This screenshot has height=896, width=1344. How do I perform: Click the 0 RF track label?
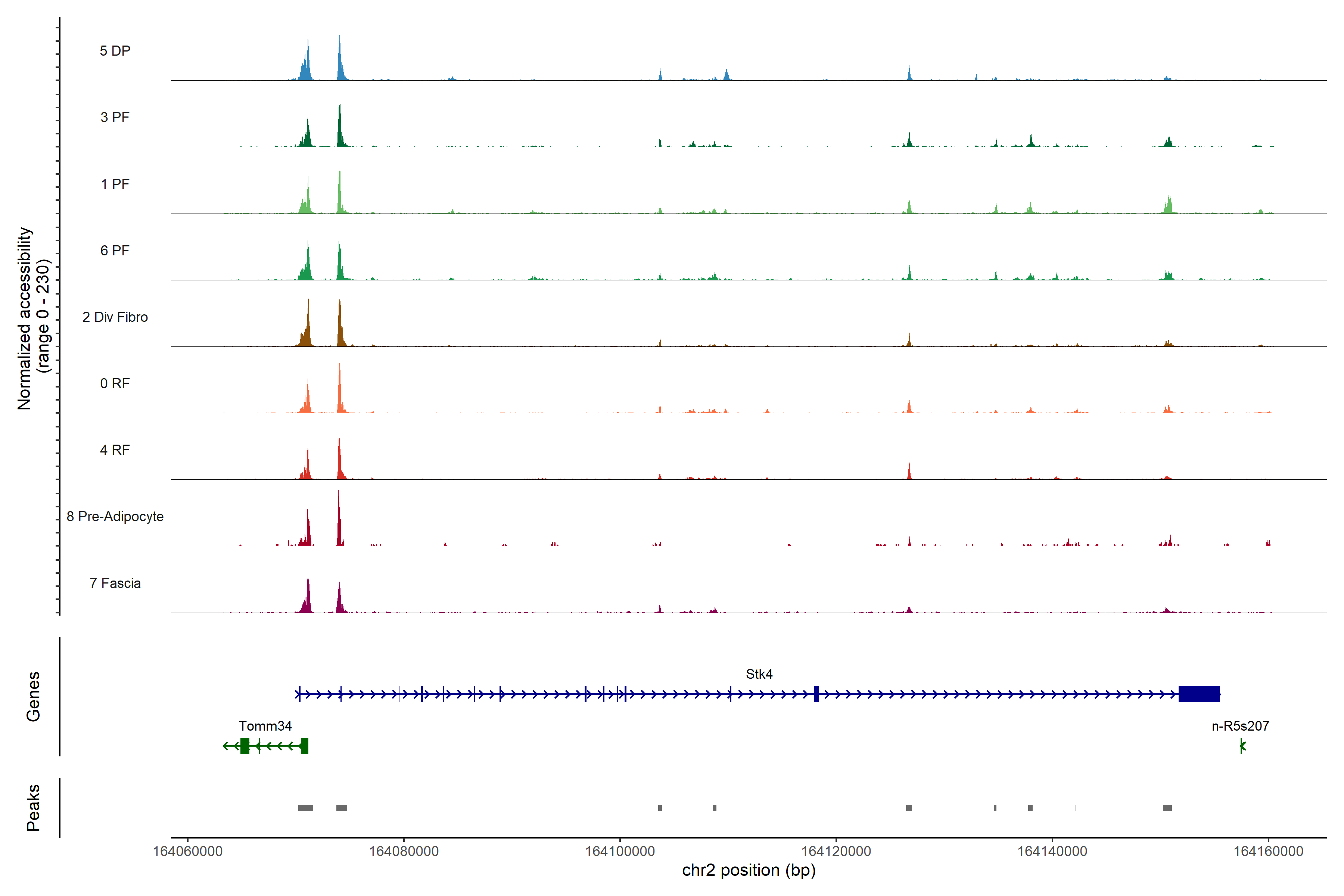point(115,383)
